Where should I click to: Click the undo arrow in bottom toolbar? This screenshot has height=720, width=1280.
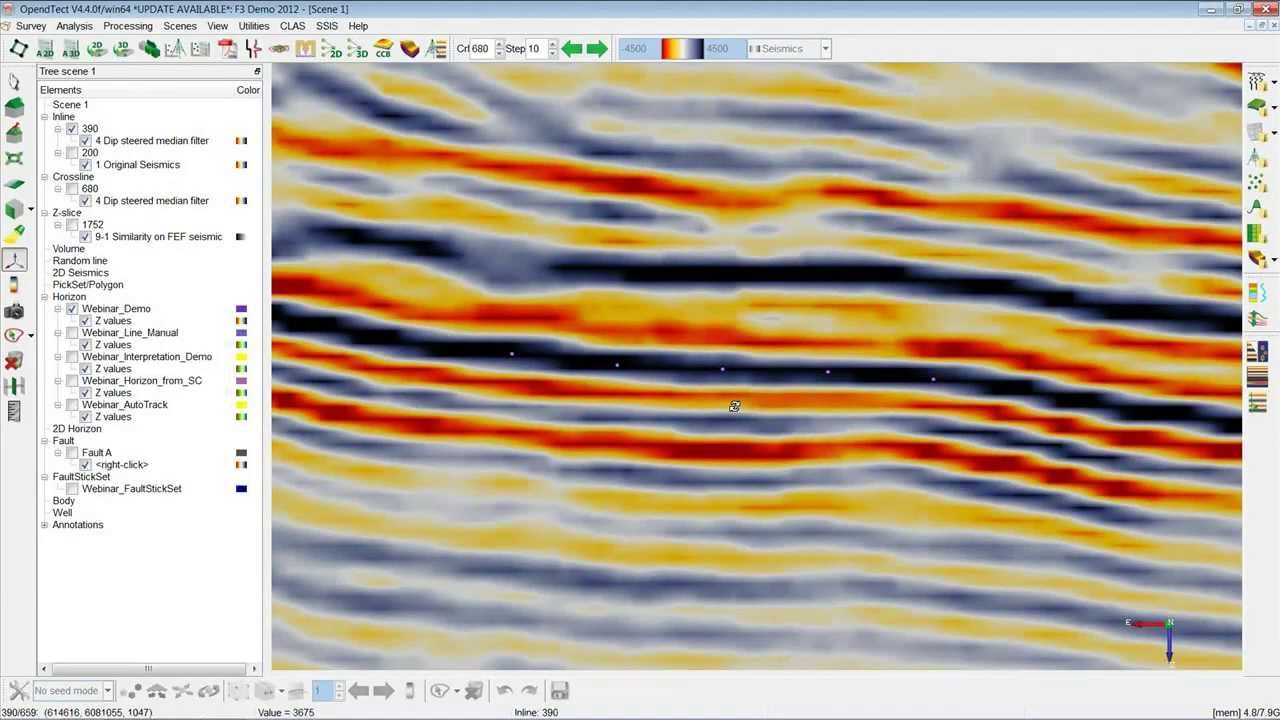pyautogui.click(x=504, y=691)
